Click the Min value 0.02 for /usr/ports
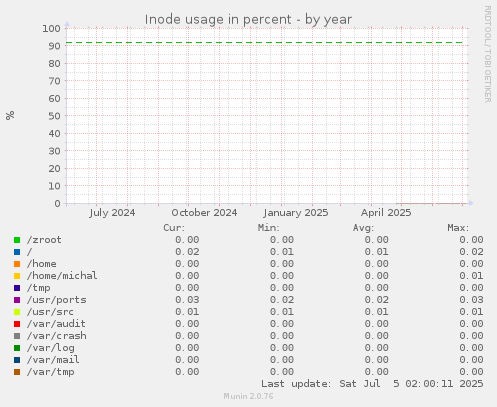 click(x=282, y=300)
